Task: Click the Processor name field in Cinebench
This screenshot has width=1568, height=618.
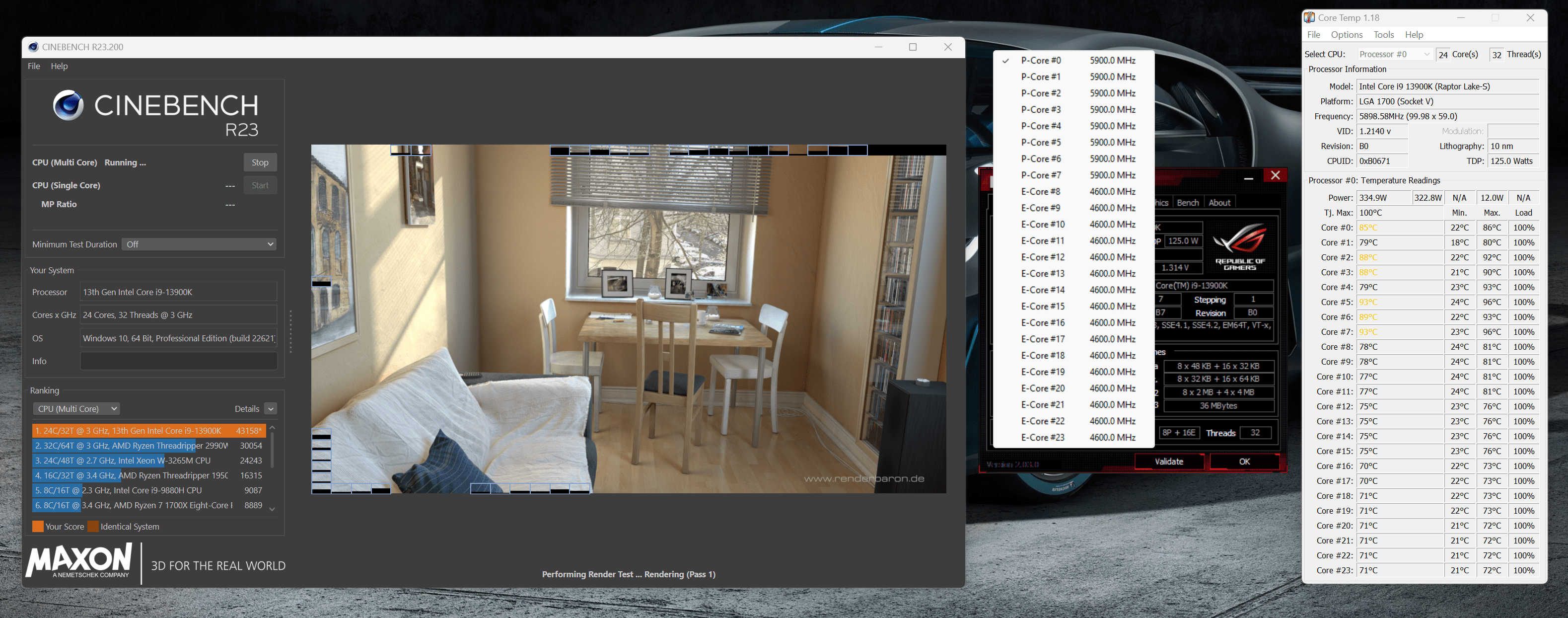Action: coord(178,292)
